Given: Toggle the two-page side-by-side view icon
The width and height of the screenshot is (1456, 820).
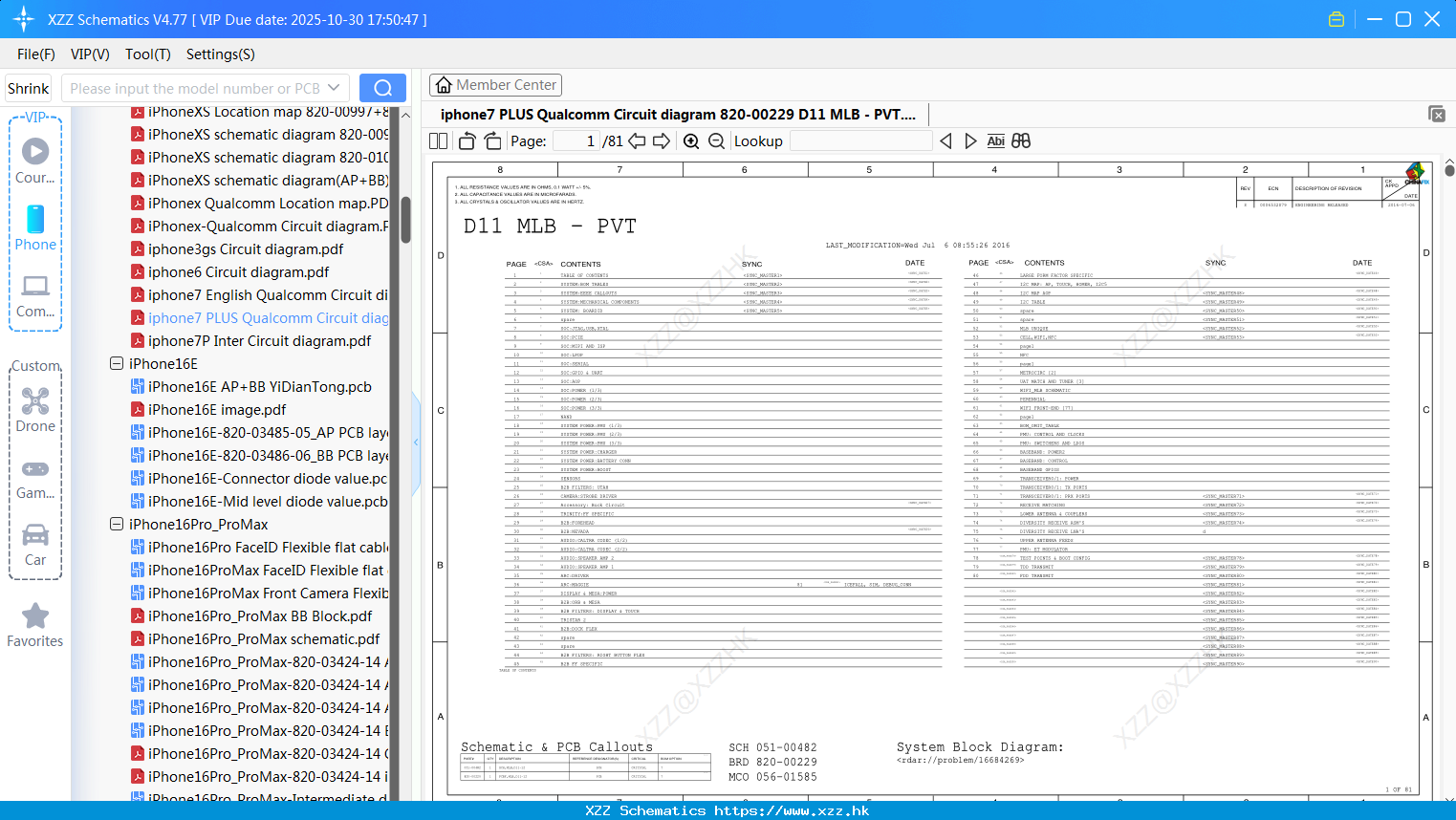Looking at the screenshot, I should (439, 141).
